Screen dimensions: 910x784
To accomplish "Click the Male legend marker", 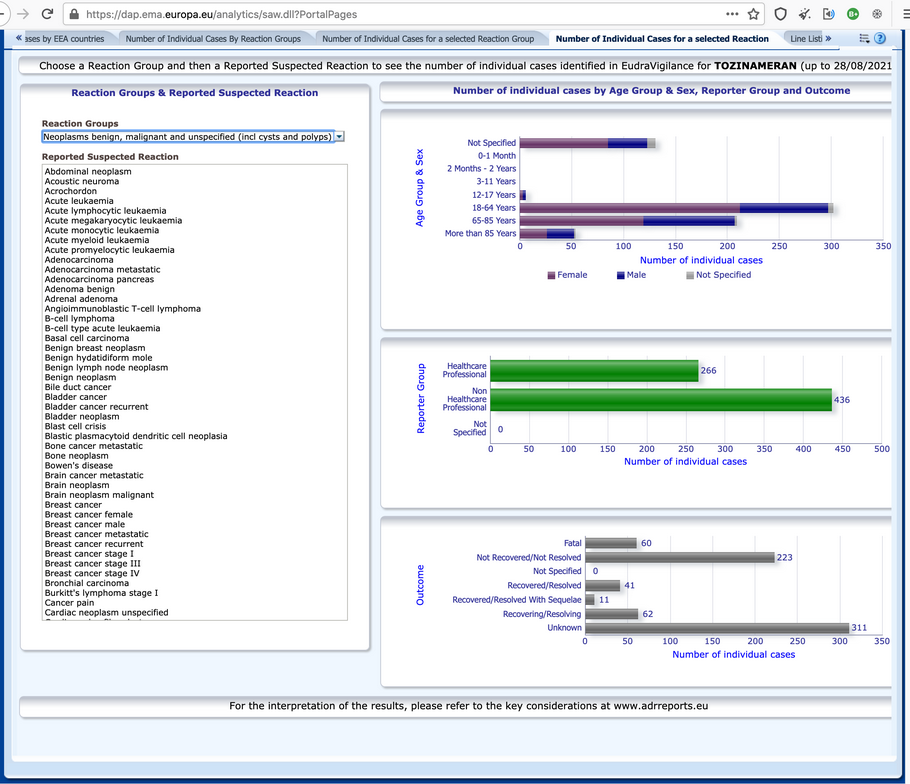I will [x=620, y=275].
